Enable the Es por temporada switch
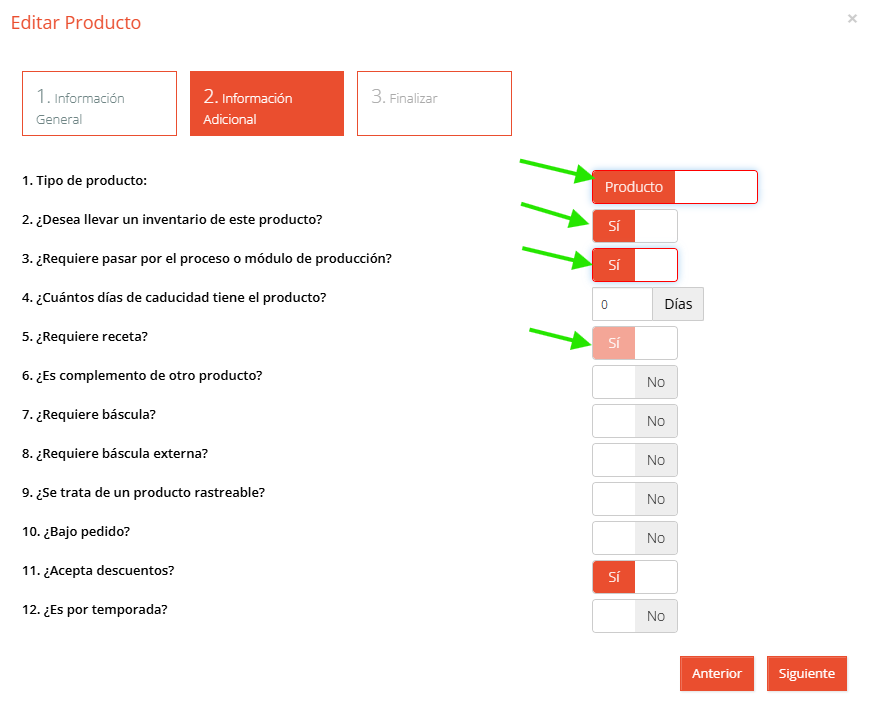The image size is (872, 719). click(x=635, y=616)
